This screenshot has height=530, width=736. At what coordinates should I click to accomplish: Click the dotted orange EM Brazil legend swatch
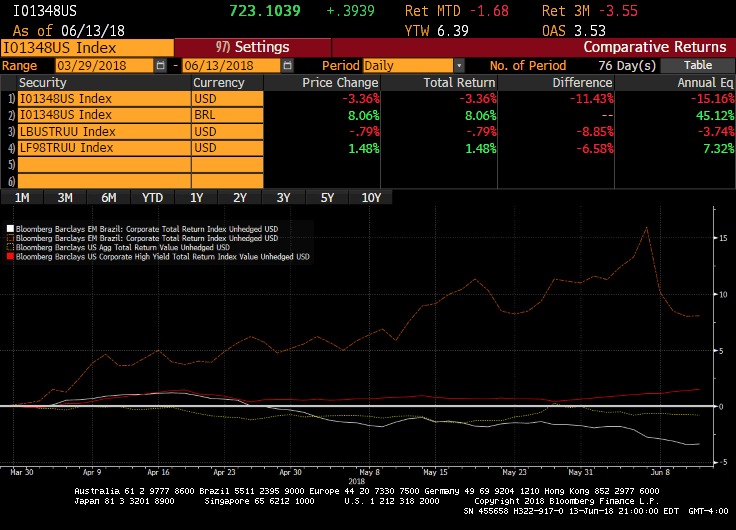coord(10,238)
